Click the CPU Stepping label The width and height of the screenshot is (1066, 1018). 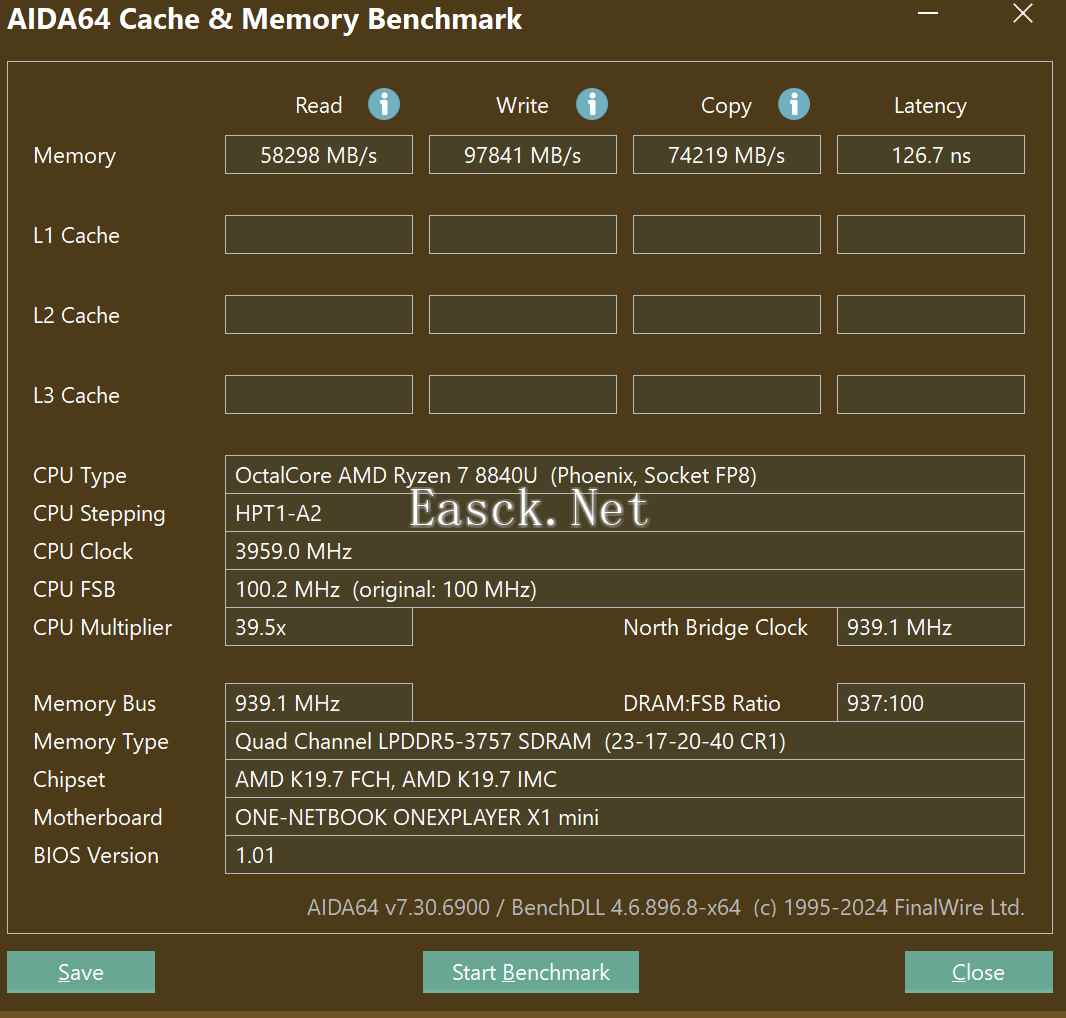point(99,513)
